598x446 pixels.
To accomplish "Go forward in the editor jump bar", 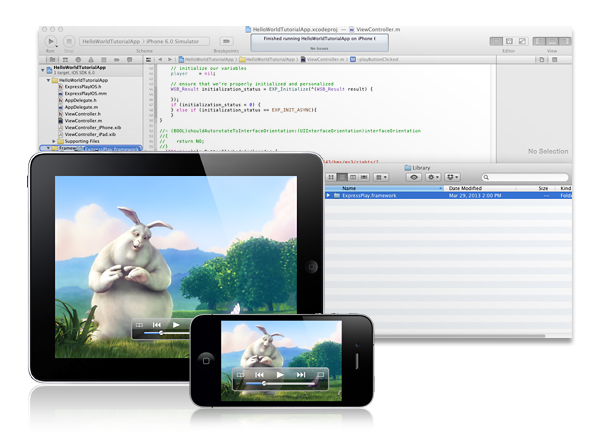I will coord(170,60).
